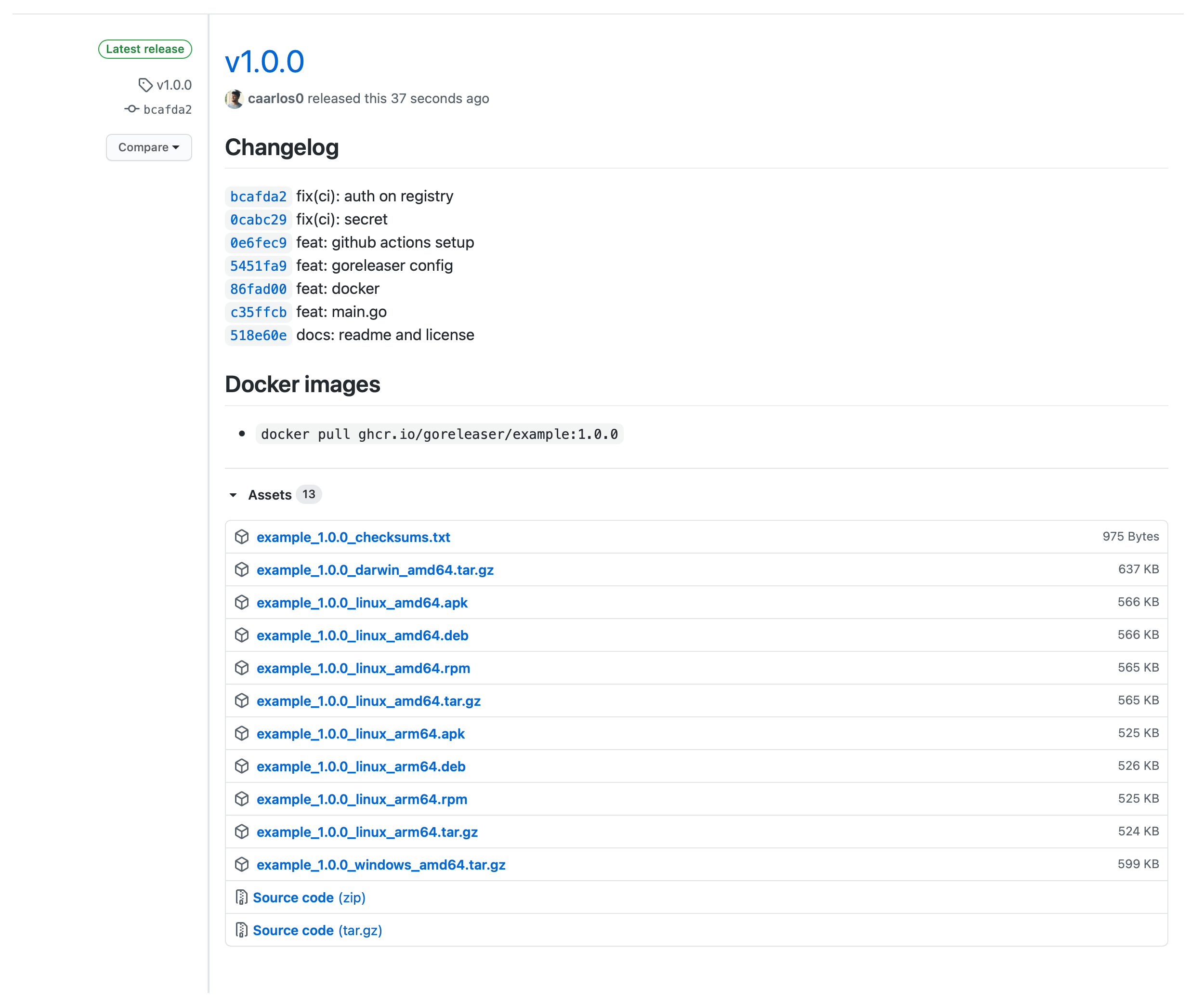Open caarlos0 username link
This screenshot has width=1204, height=1004.
(275, 99)
